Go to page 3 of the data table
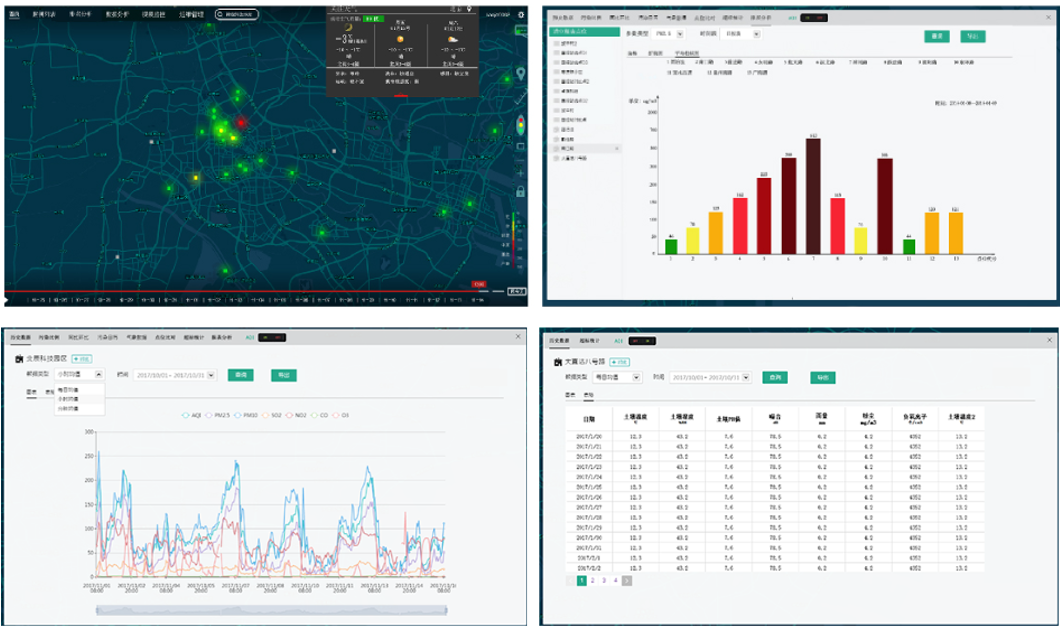The width and height of the screenshot is (1060, 627). [x=604, y=580]
